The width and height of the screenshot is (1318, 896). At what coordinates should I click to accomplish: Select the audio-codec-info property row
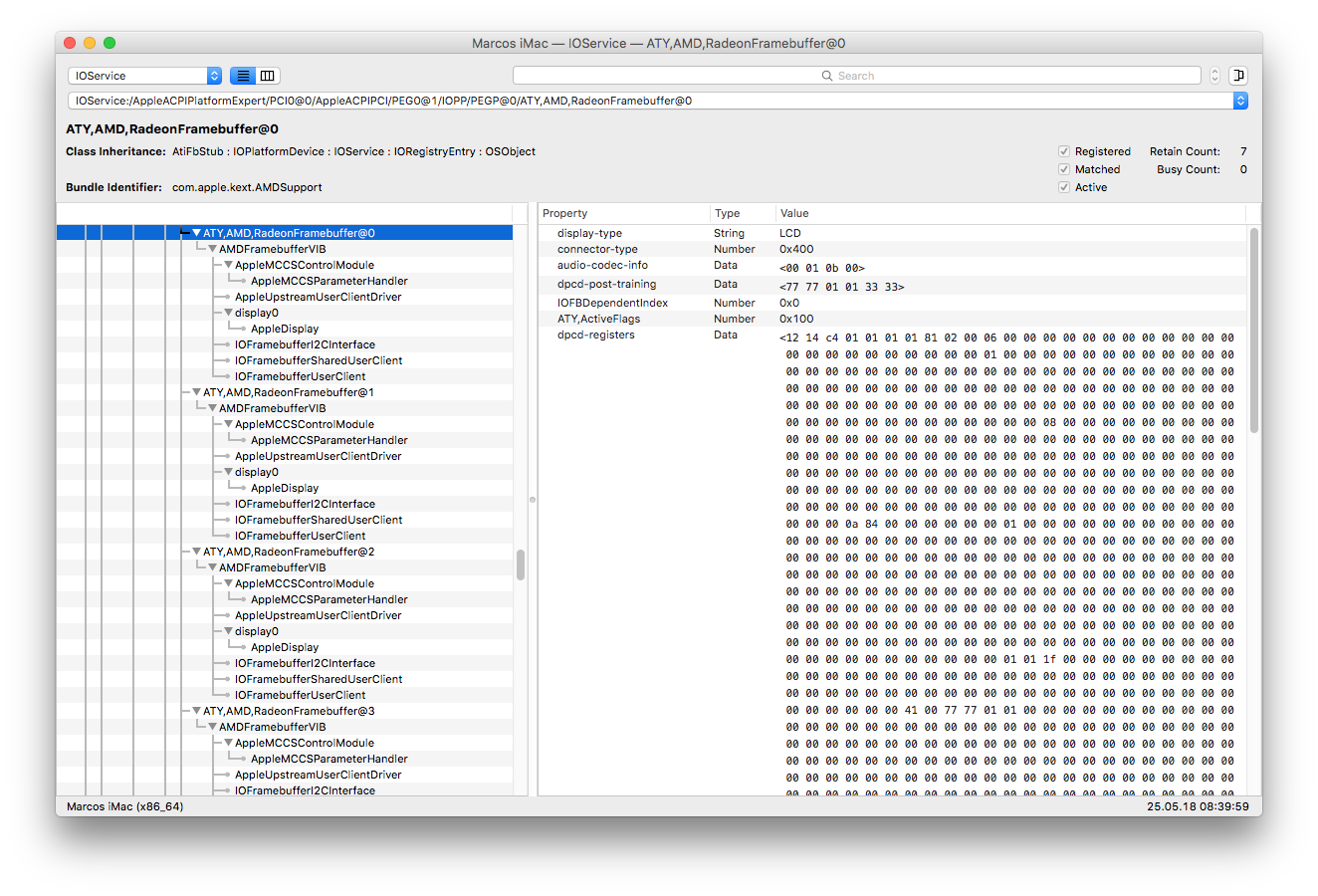point(892,266)
